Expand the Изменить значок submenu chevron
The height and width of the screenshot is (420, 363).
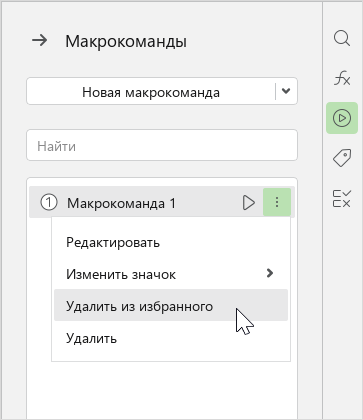point(270,273)
